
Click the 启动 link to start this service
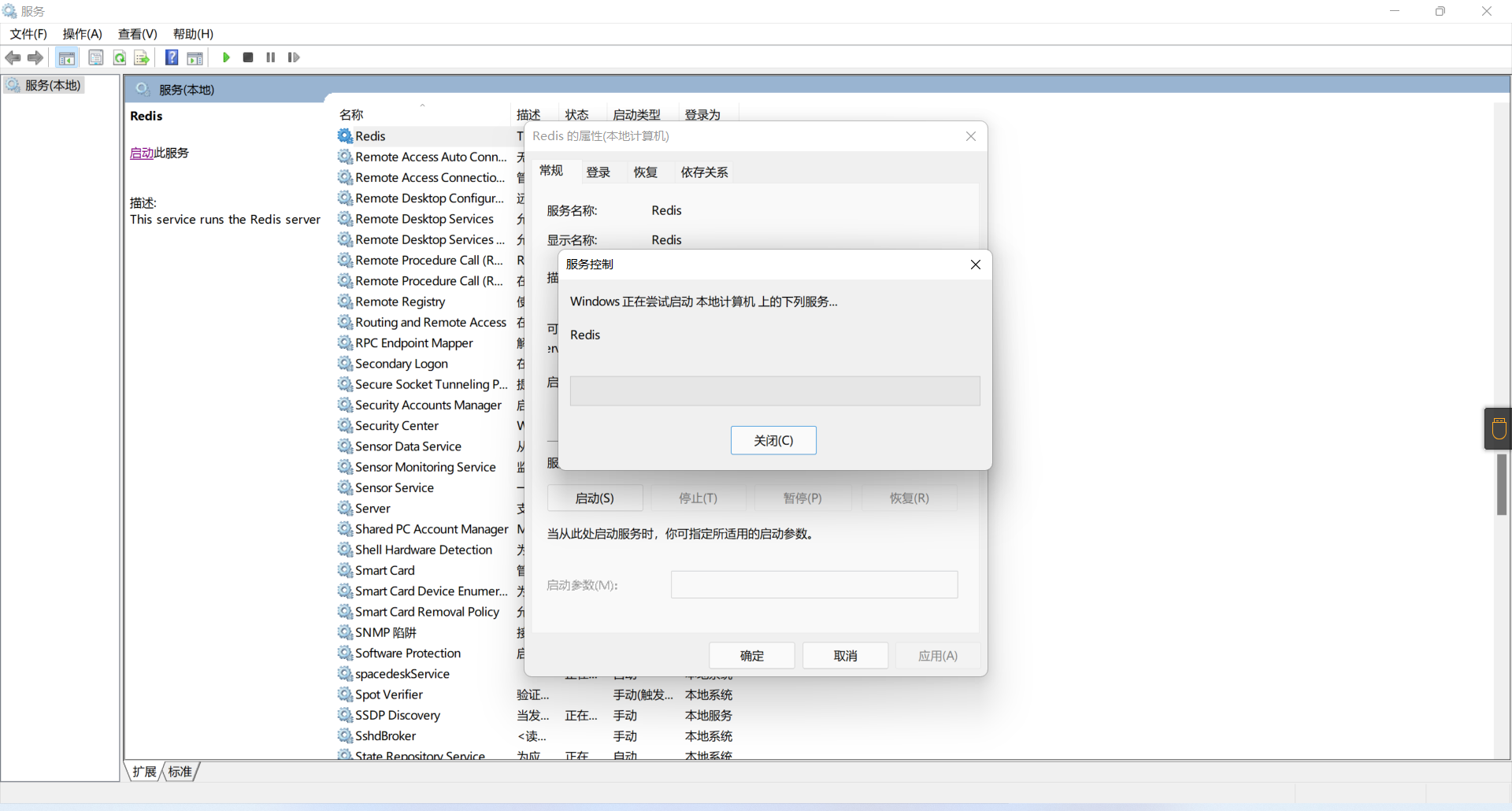pos(142,153)
